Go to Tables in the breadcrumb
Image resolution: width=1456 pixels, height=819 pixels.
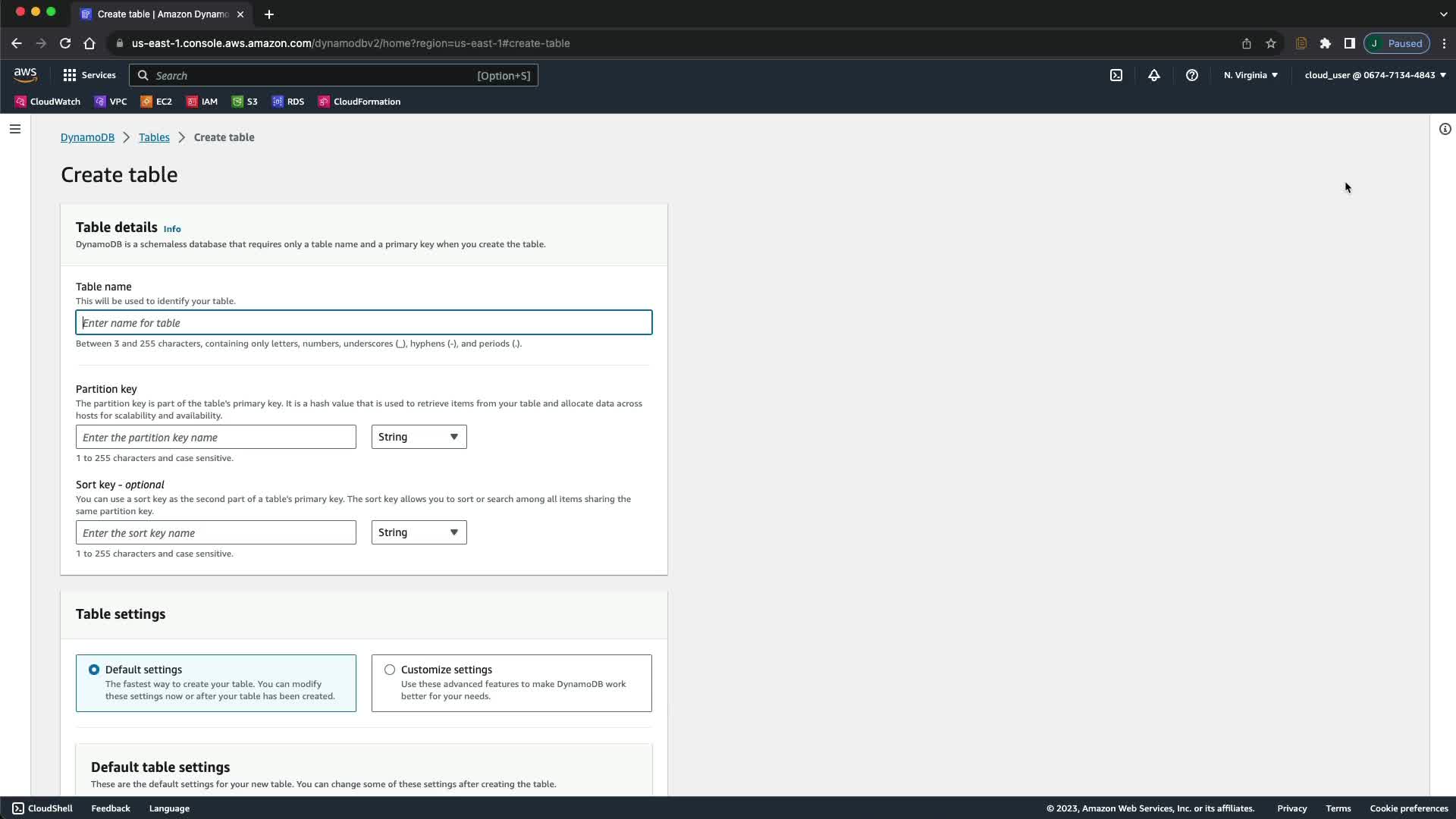pyautogui.click(x=154, y=137)
